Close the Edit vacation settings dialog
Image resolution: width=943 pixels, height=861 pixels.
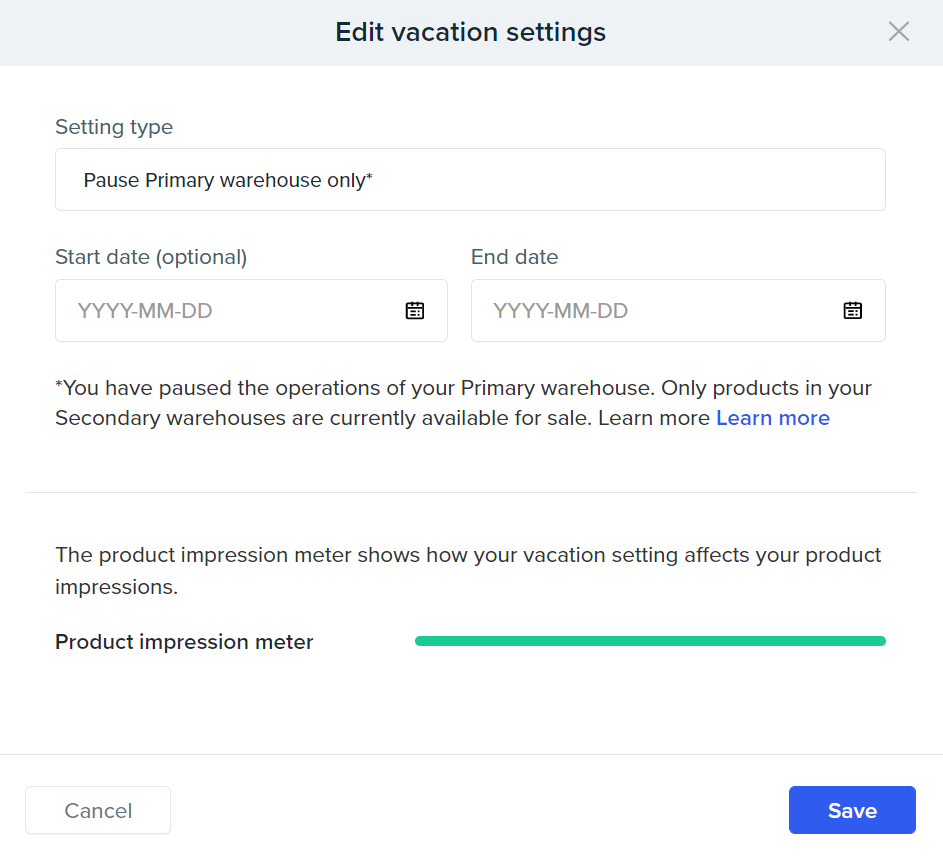point(898,31)
